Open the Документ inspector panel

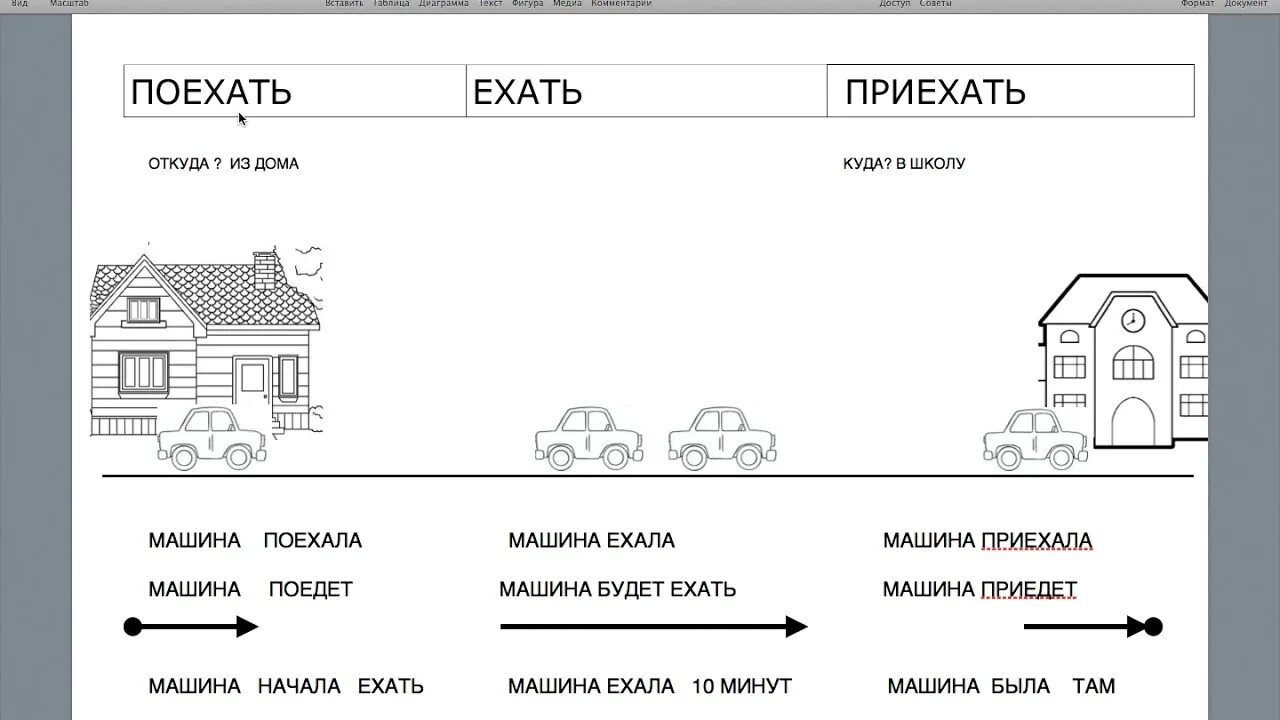tap(1245, 3)
